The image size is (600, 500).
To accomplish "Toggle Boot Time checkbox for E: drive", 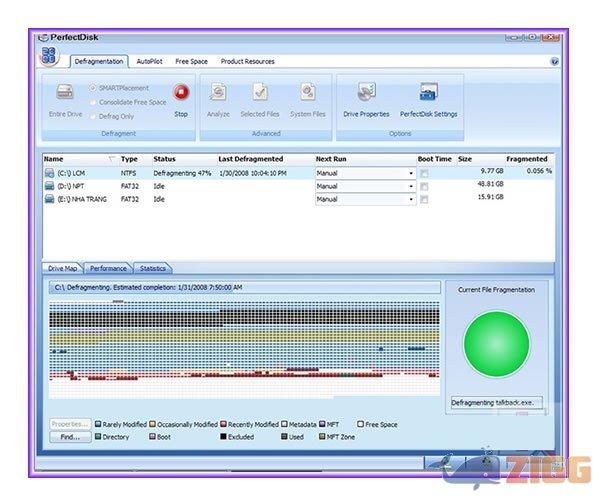I will pyautogui.click(x=424, y=199).
